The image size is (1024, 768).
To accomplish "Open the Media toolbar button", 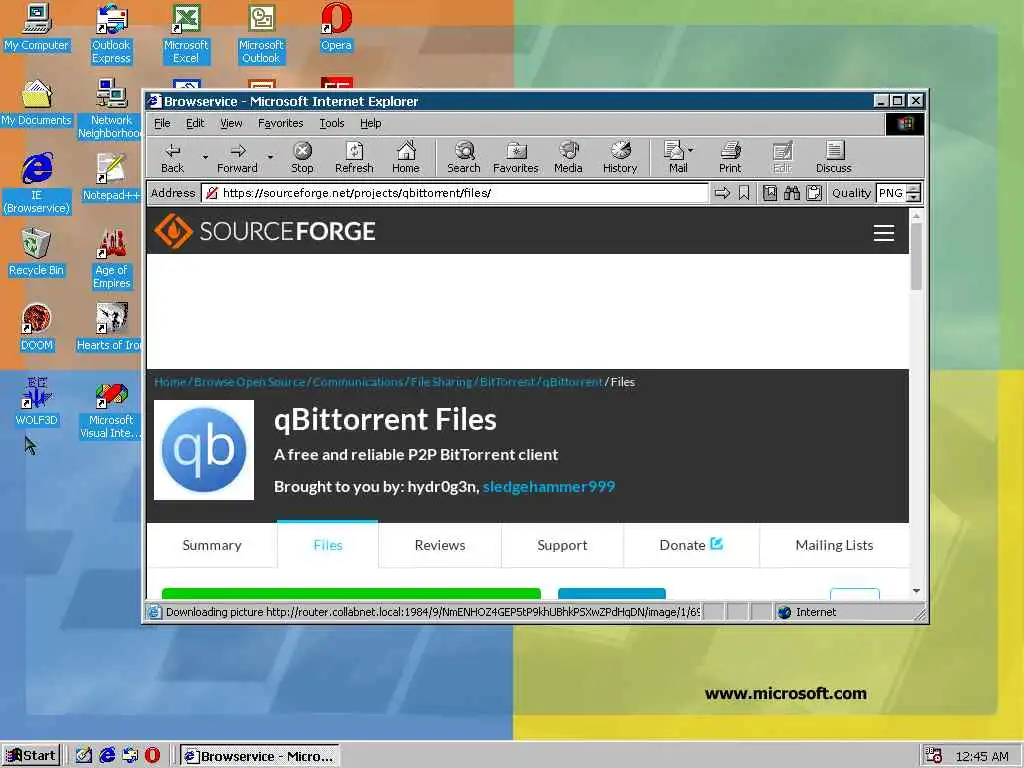I will (x=568, y=157).
